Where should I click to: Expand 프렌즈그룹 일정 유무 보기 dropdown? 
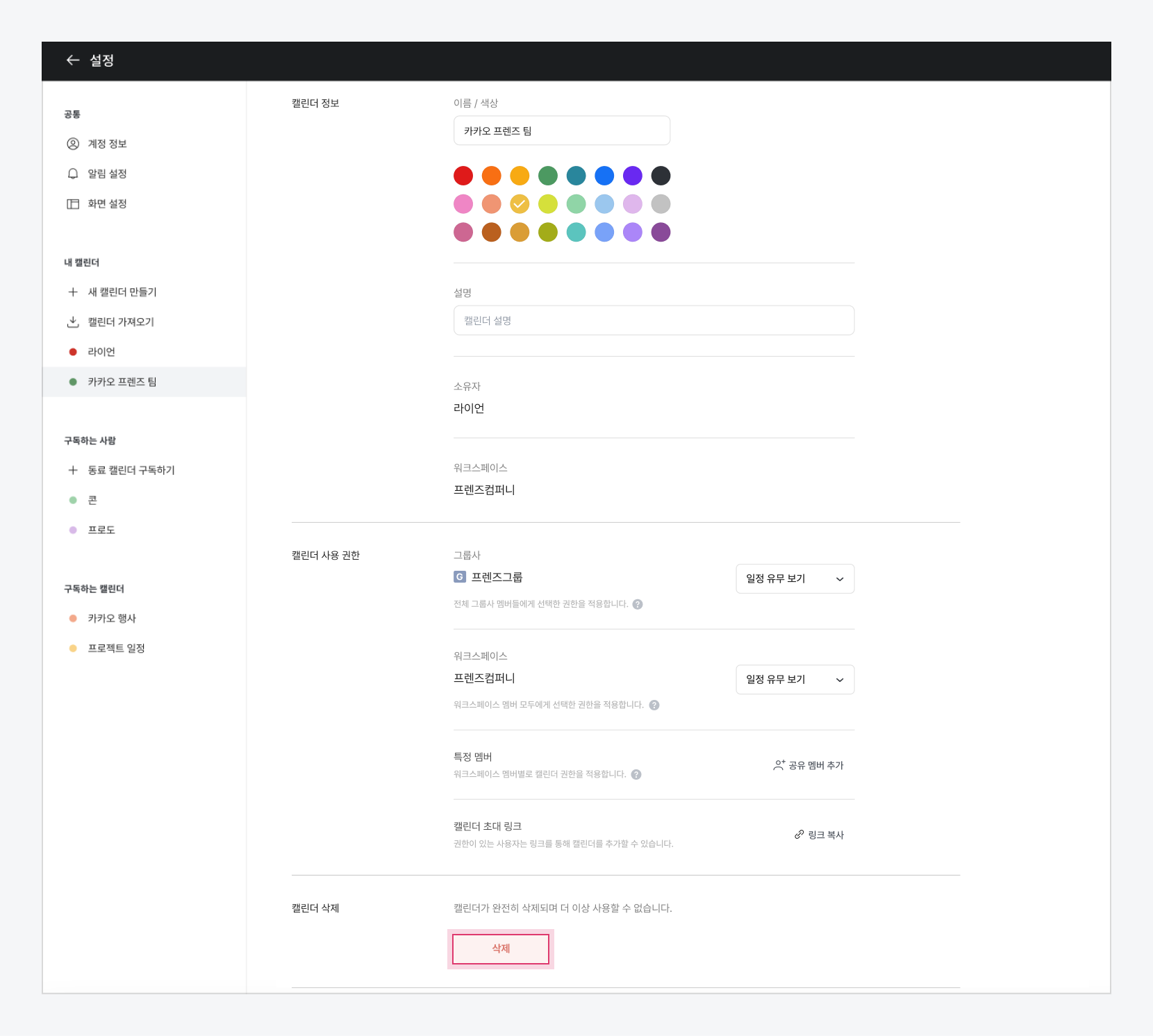(795, 579)
